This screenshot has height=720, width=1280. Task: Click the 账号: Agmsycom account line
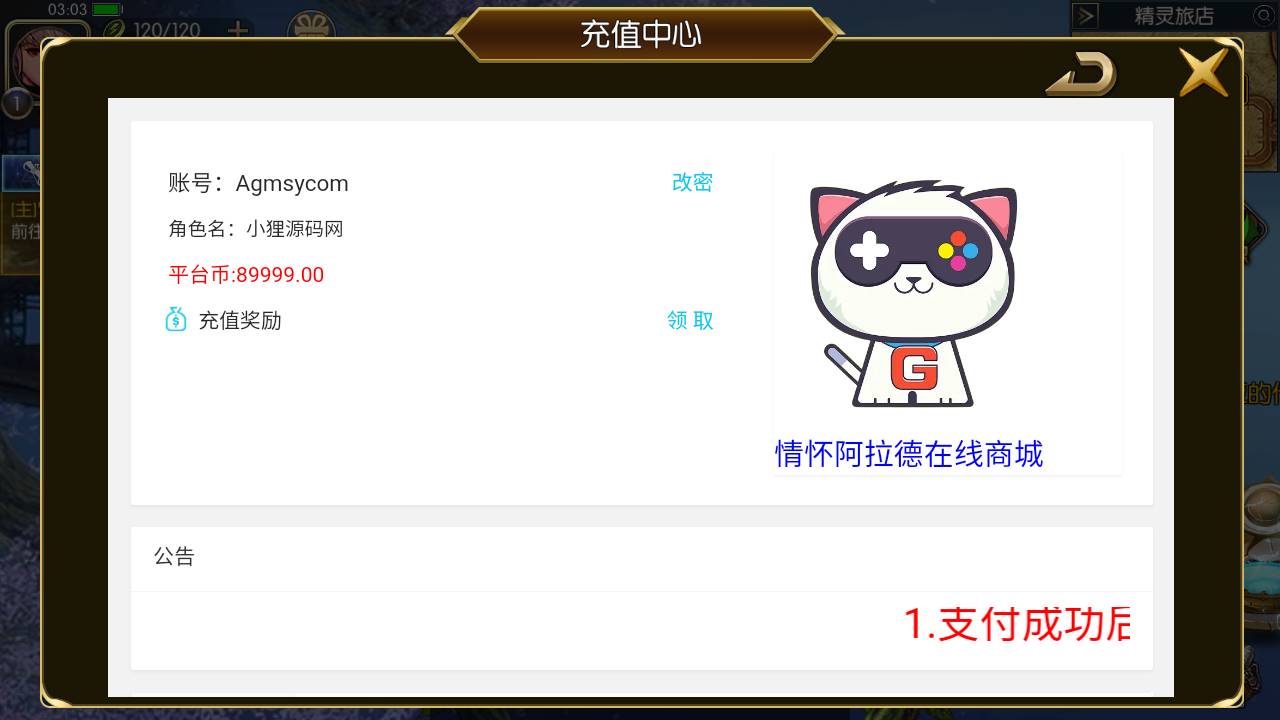point(258,183)
